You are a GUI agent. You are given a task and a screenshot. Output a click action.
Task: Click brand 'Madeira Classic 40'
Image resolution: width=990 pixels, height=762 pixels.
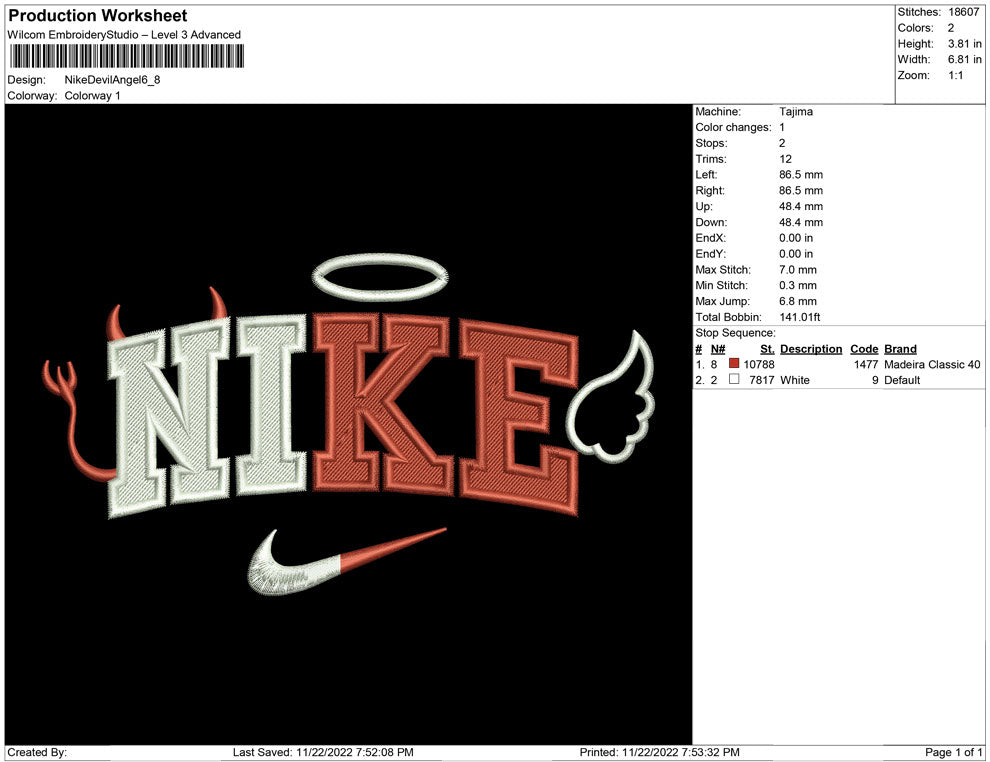click(x=932, y=364)
